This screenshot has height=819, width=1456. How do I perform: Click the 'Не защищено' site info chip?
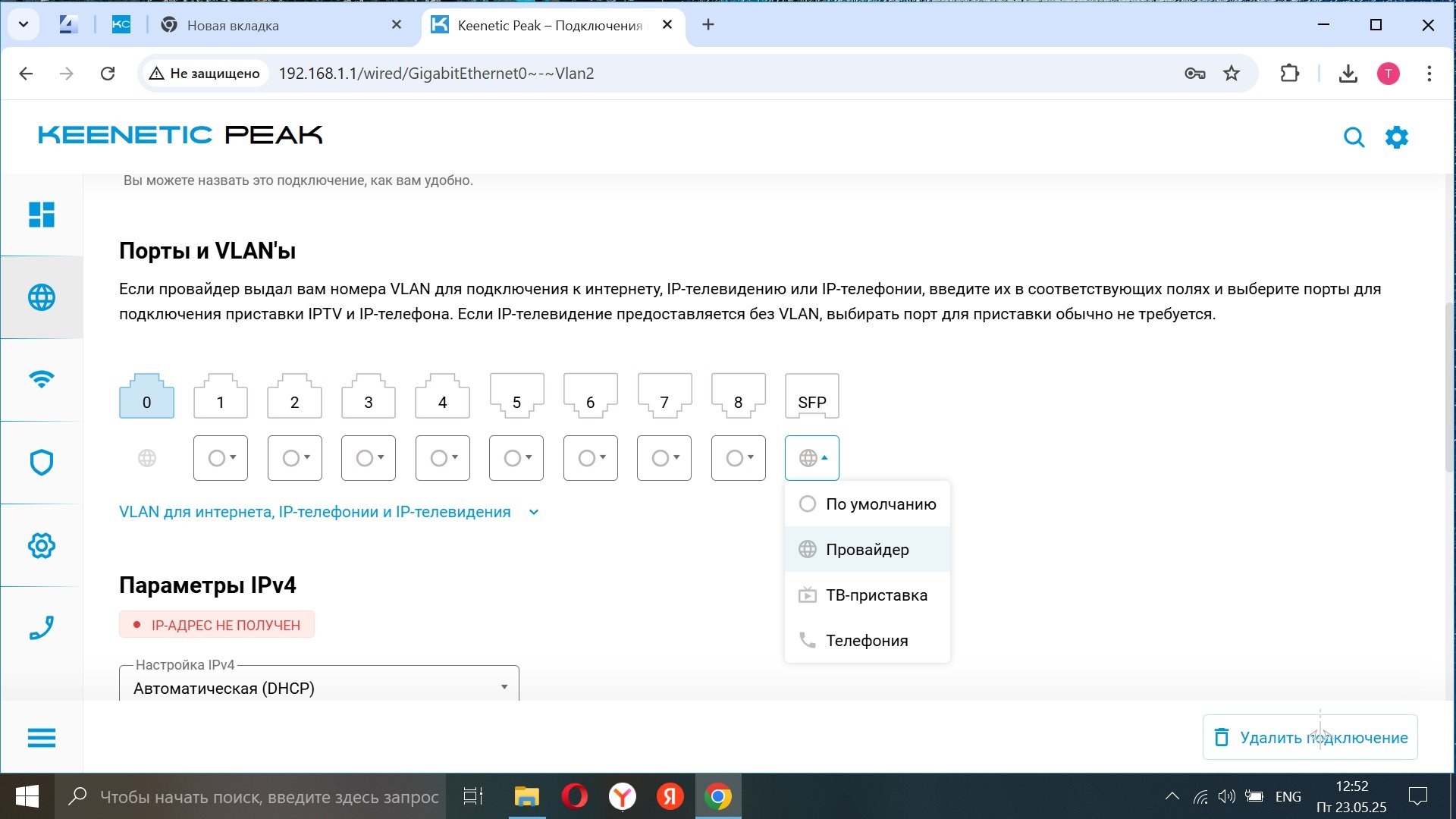[205, 74]
